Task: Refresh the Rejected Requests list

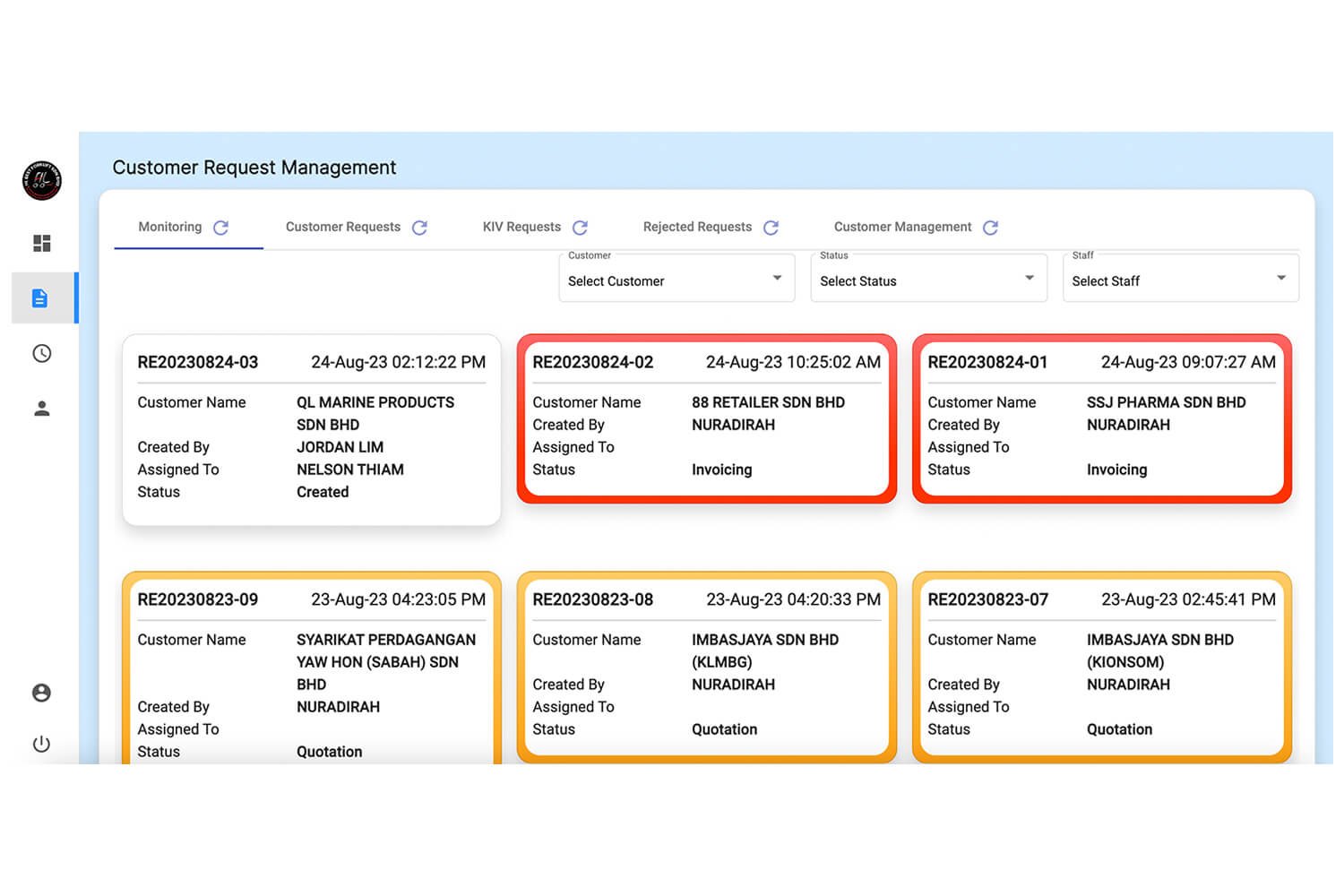Action: click(771, 228)
